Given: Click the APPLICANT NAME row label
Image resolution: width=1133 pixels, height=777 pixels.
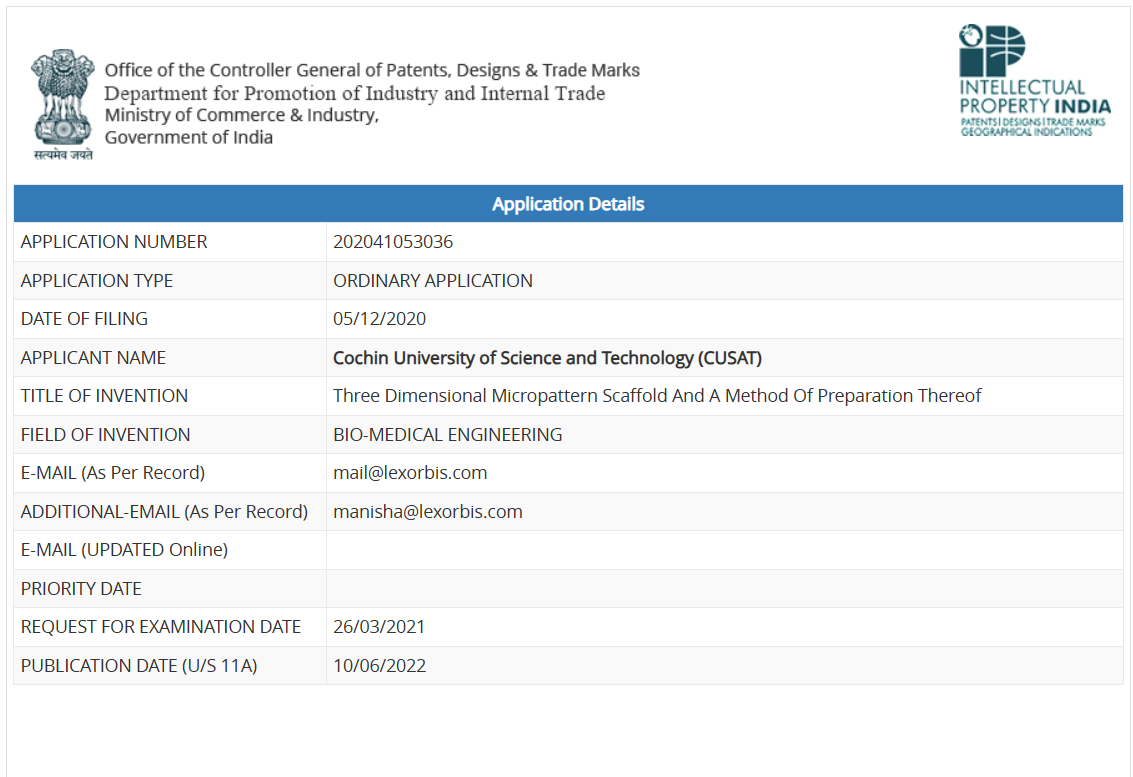Looking at the screenshot, I should [93, 358].
